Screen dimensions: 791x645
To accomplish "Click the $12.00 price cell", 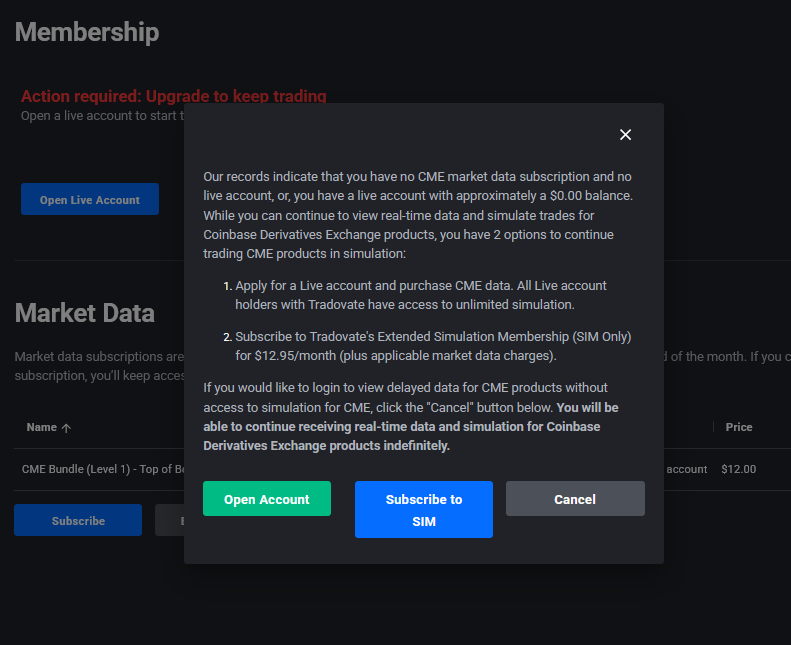I will 739,469.
